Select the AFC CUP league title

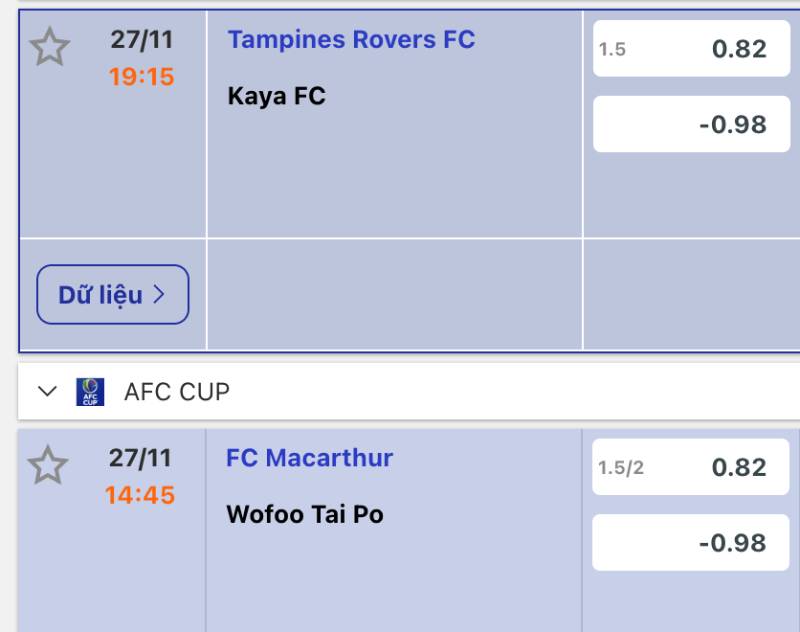click(177, 392)
